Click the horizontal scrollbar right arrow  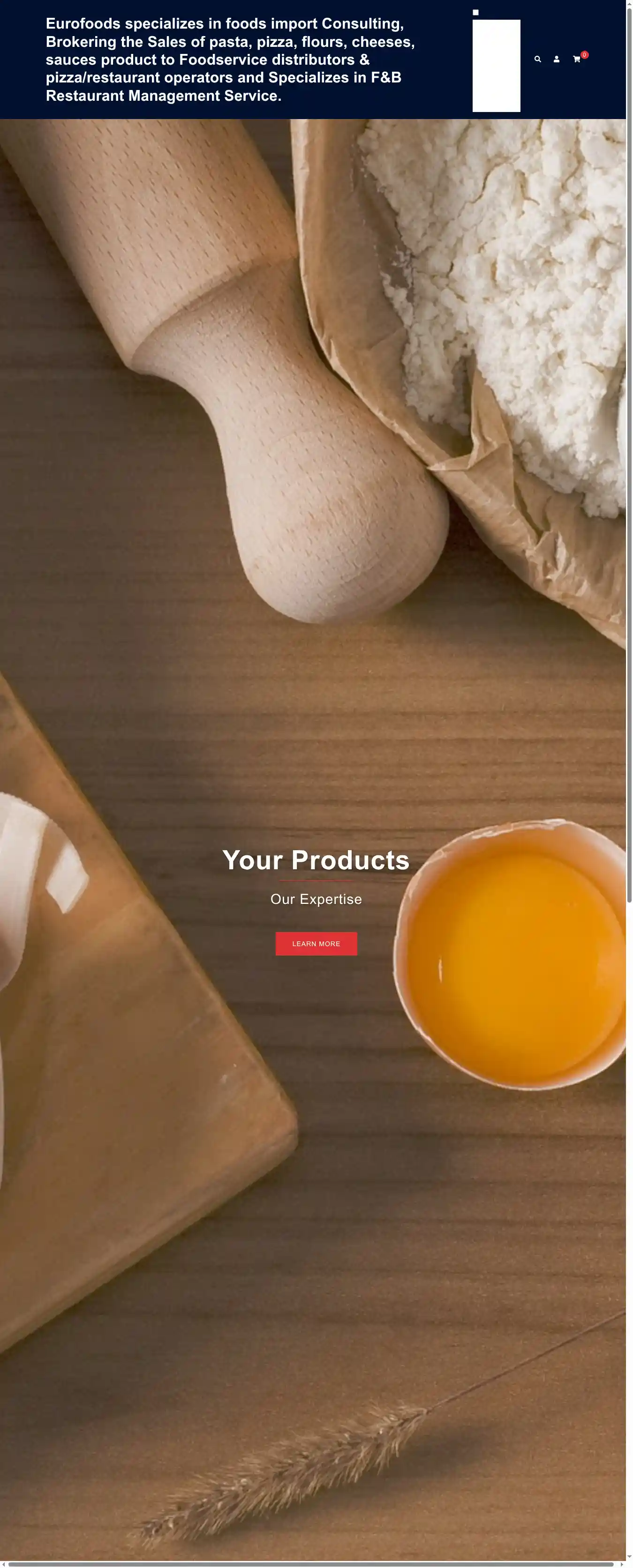[x=622, y=1564]
